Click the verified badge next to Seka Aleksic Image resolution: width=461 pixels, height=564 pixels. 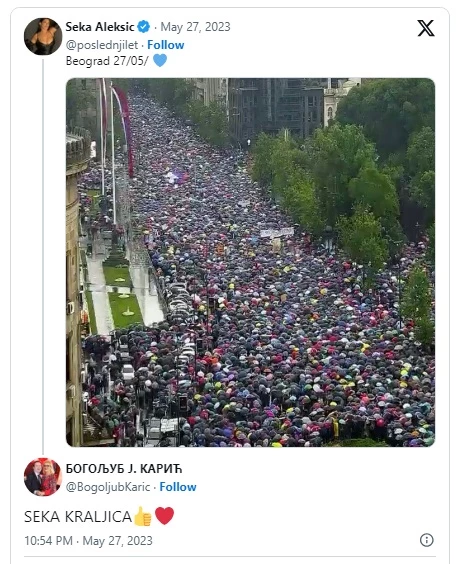coord(143,27)
